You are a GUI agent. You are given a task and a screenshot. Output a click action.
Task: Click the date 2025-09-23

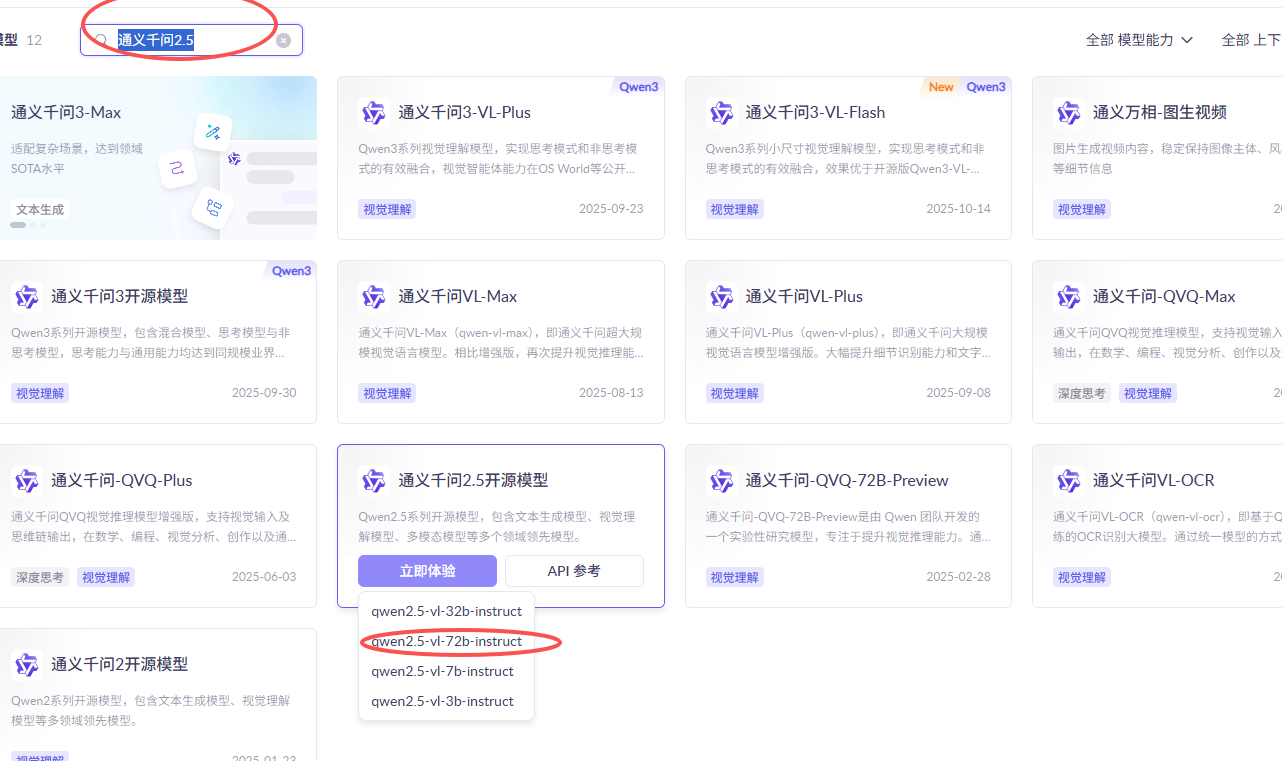point(611,209)
